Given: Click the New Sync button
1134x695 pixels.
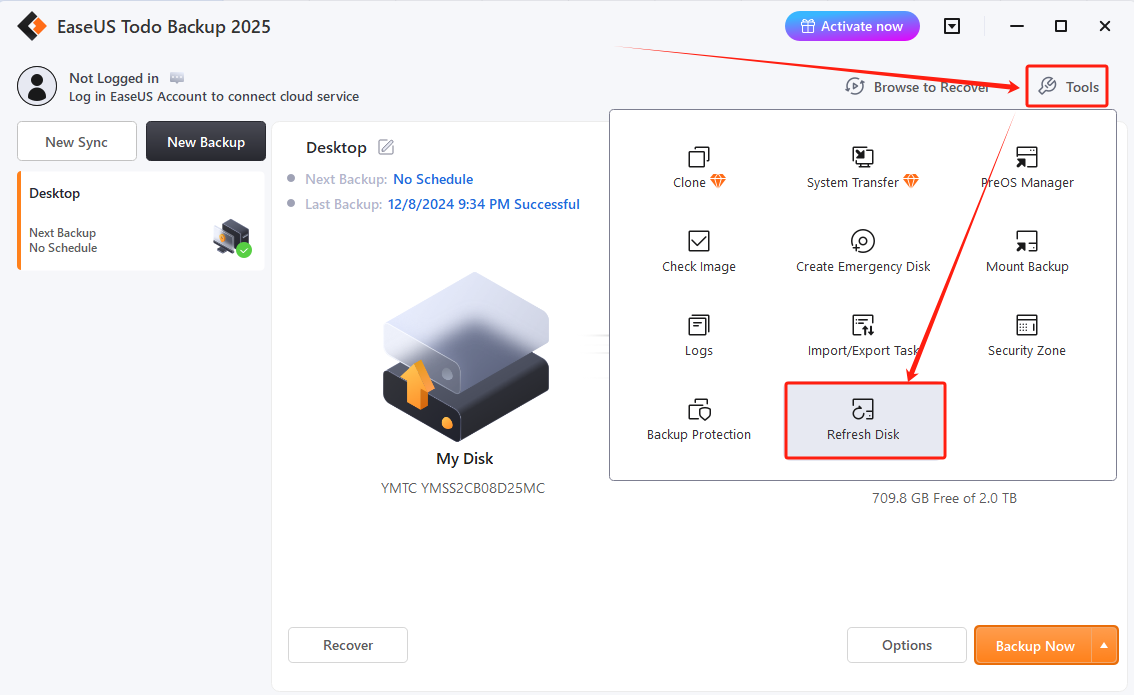Looking at the screenshot, I should coord(77,141).
